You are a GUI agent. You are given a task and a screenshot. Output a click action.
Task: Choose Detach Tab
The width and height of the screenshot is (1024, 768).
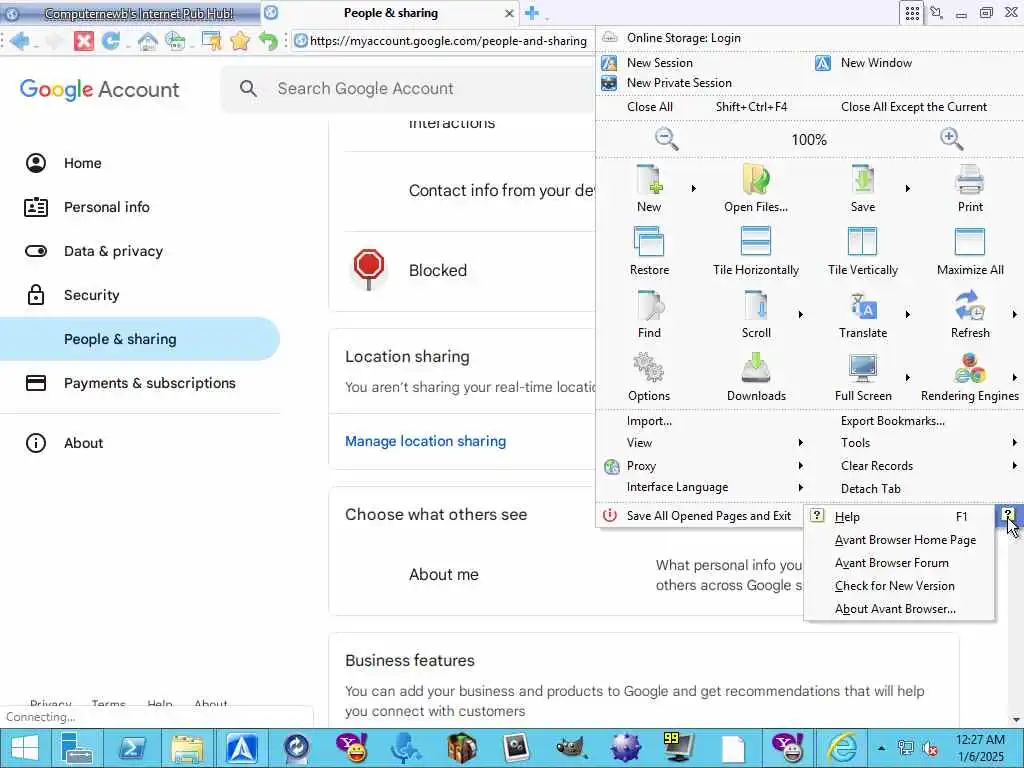coord(871,488)
